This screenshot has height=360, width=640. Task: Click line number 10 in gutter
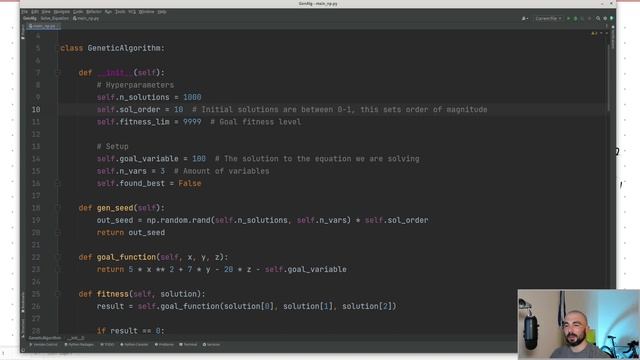36,109
